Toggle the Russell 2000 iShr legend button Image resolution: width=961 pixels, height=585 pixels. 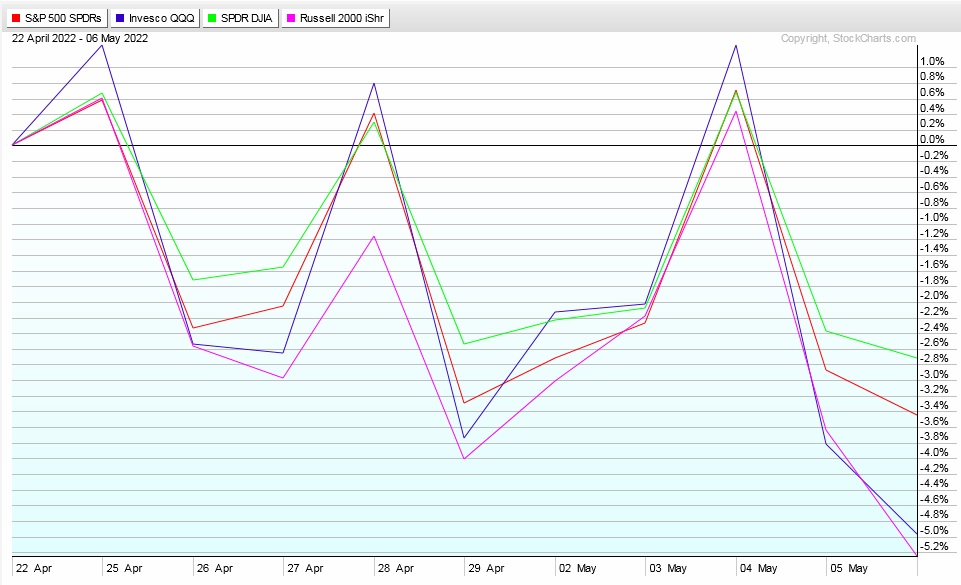tap(335, 18)
